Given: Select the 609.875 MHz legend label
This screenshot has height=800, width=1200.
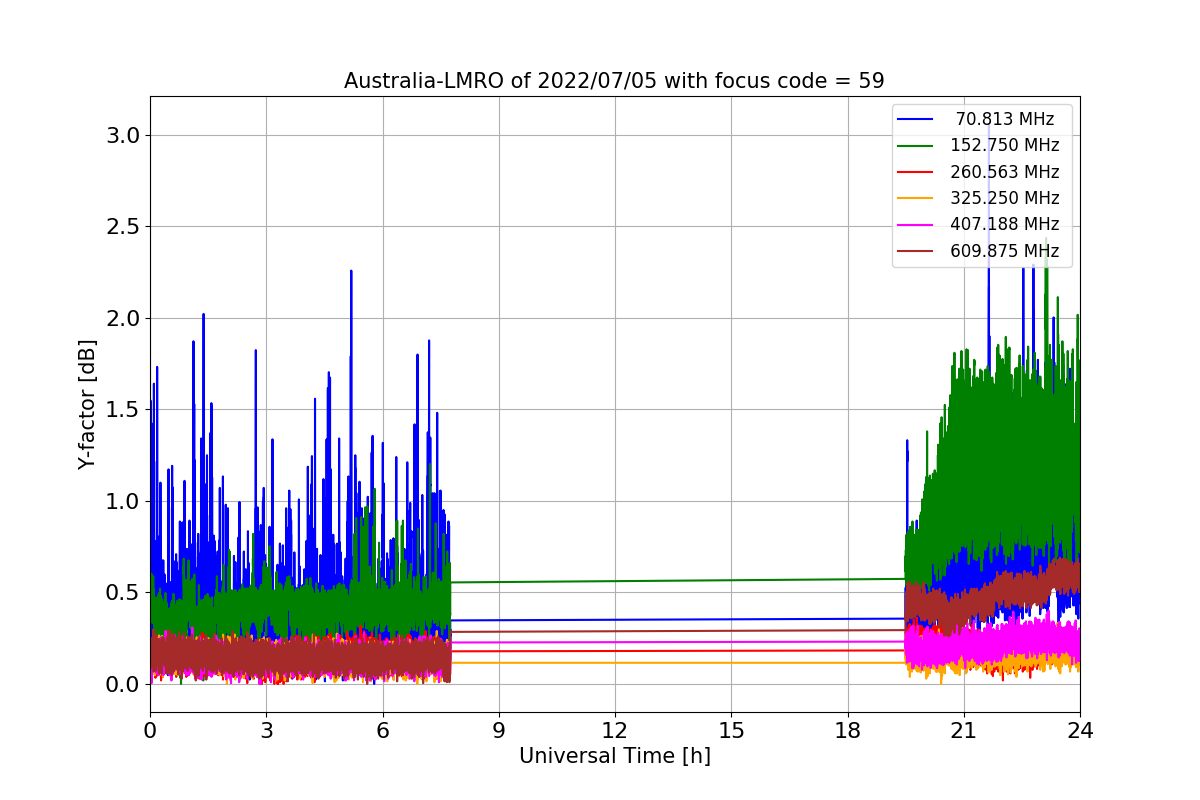Looking at the screenshot, I should (1005, 251).
